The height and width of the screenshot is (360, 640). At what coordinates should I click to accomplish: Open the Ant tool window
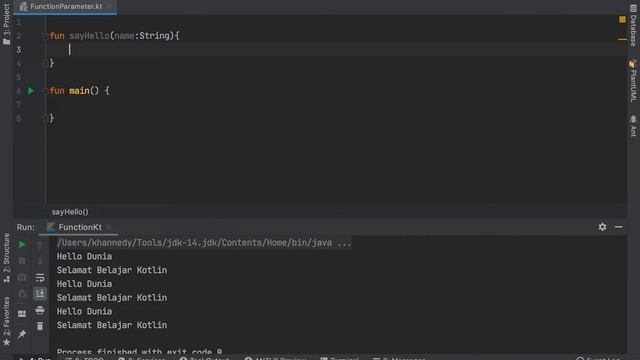(x=633, y=126)
